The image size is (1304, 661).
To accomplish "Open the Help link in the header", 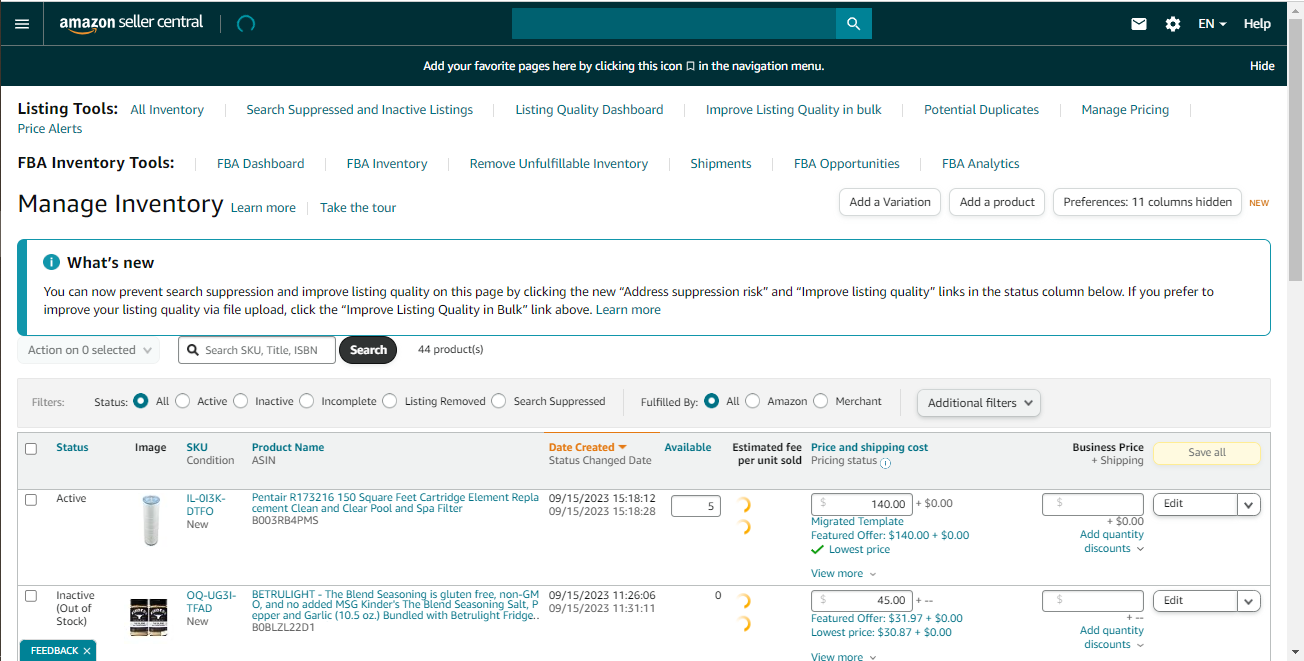I will (1257, 24).
